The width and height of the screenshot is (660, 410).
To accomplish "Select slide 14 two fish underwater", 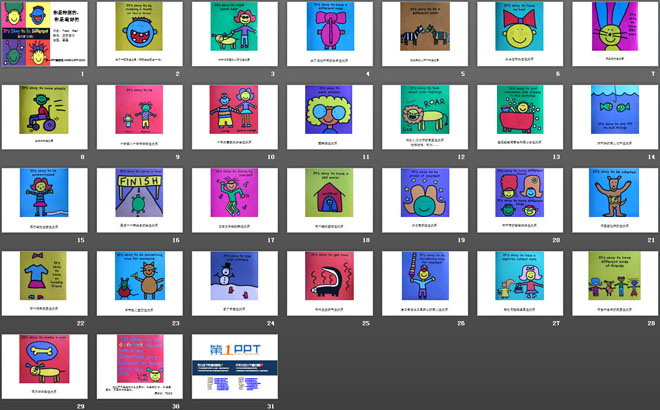I will click(615, 117).
